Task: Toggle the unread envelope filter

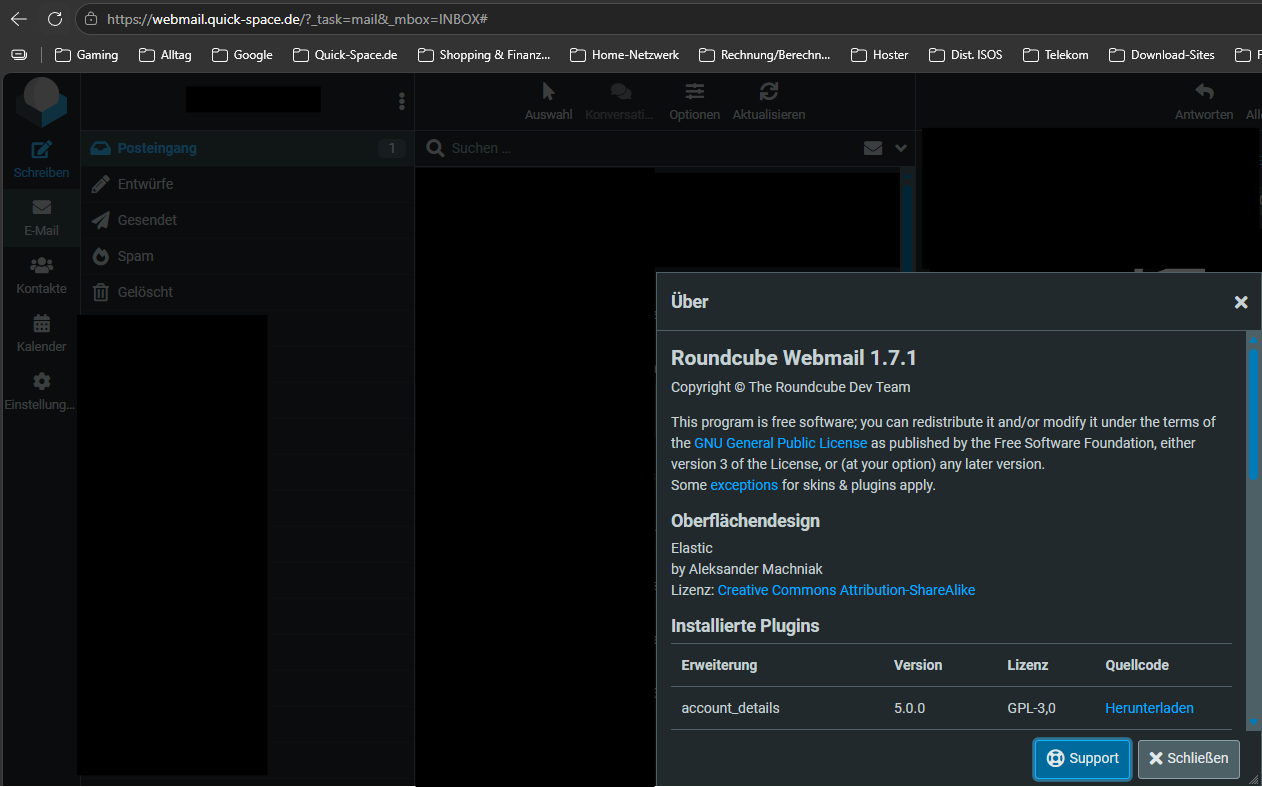Action: coord(873,148)
